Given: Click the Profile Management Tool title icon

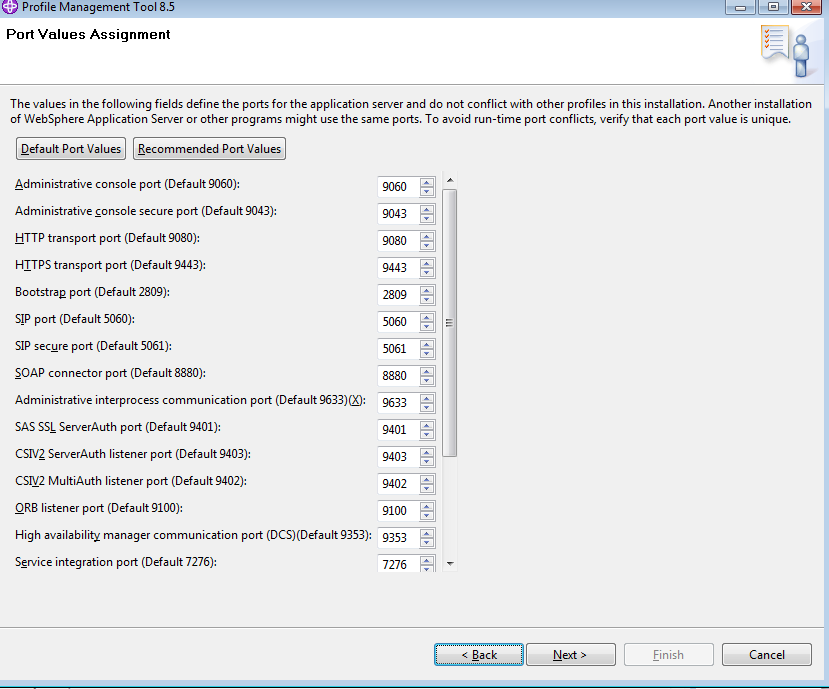Looking at the screenshot, I should click(10, 7).
